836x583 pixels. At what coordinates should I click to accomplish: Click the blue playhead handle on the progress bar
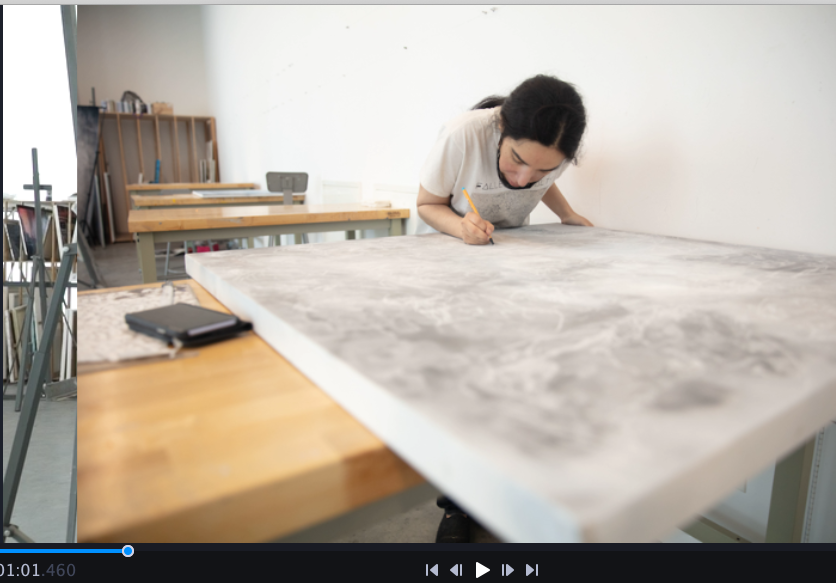pos(127,551)
